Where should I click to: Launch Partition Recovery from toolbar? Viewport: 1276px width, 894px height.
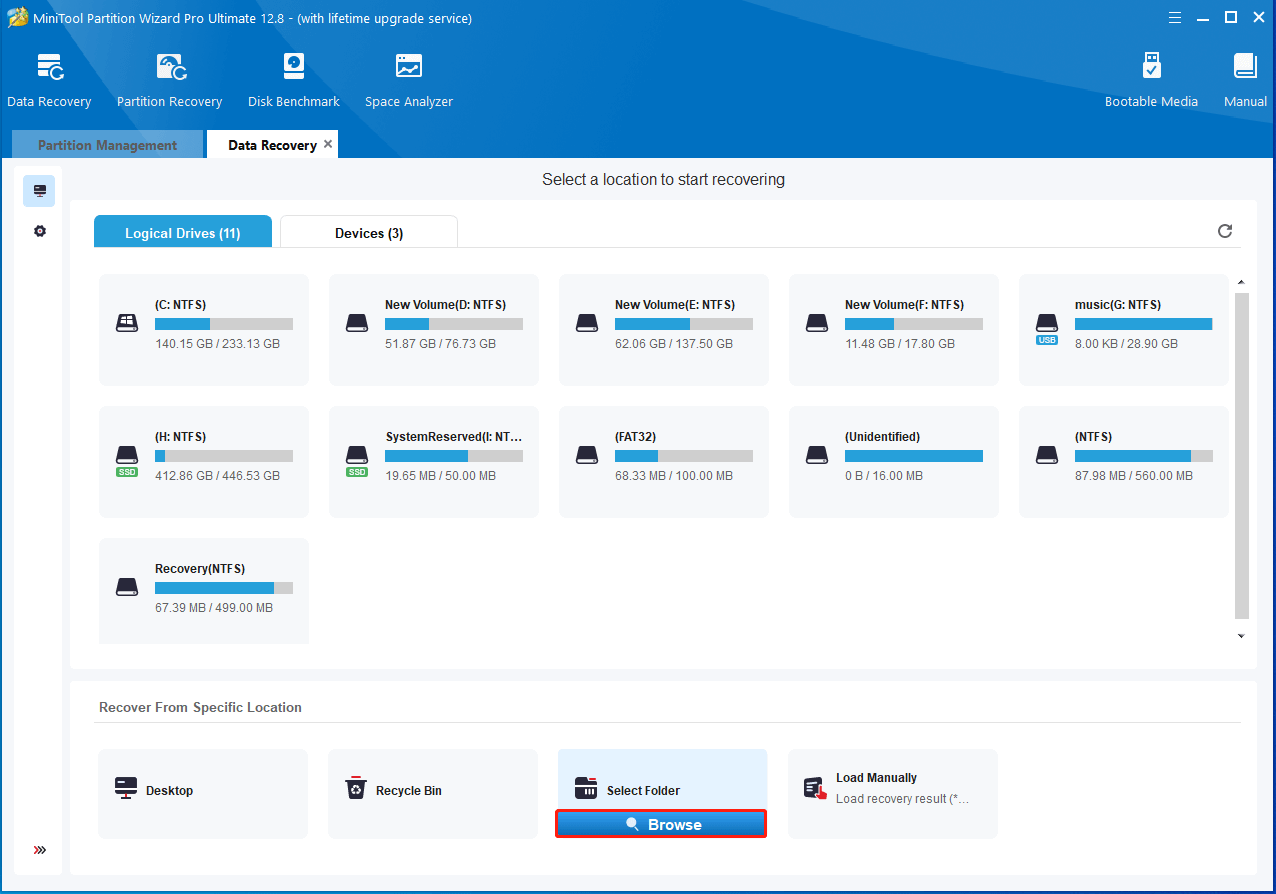tap(169, 81)
